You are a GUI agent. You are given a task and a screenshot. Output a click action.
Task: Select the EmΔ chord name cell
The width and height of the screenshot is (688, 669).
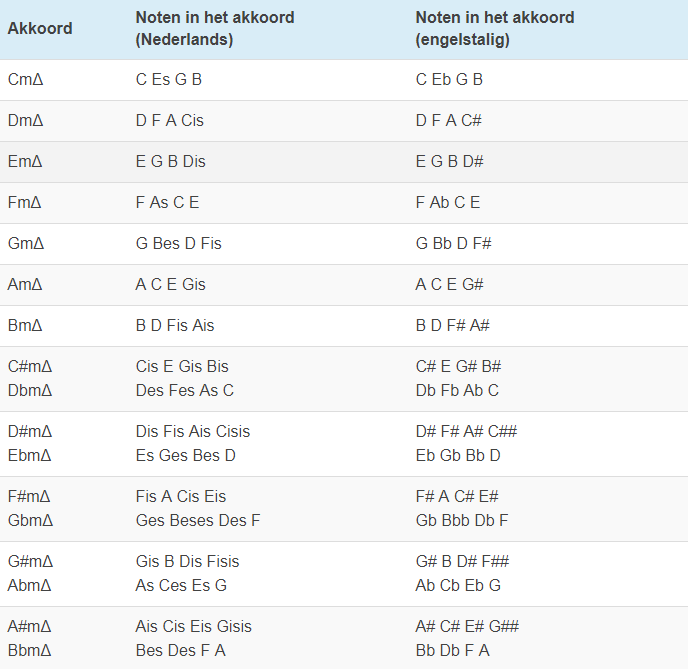[25, 162]
